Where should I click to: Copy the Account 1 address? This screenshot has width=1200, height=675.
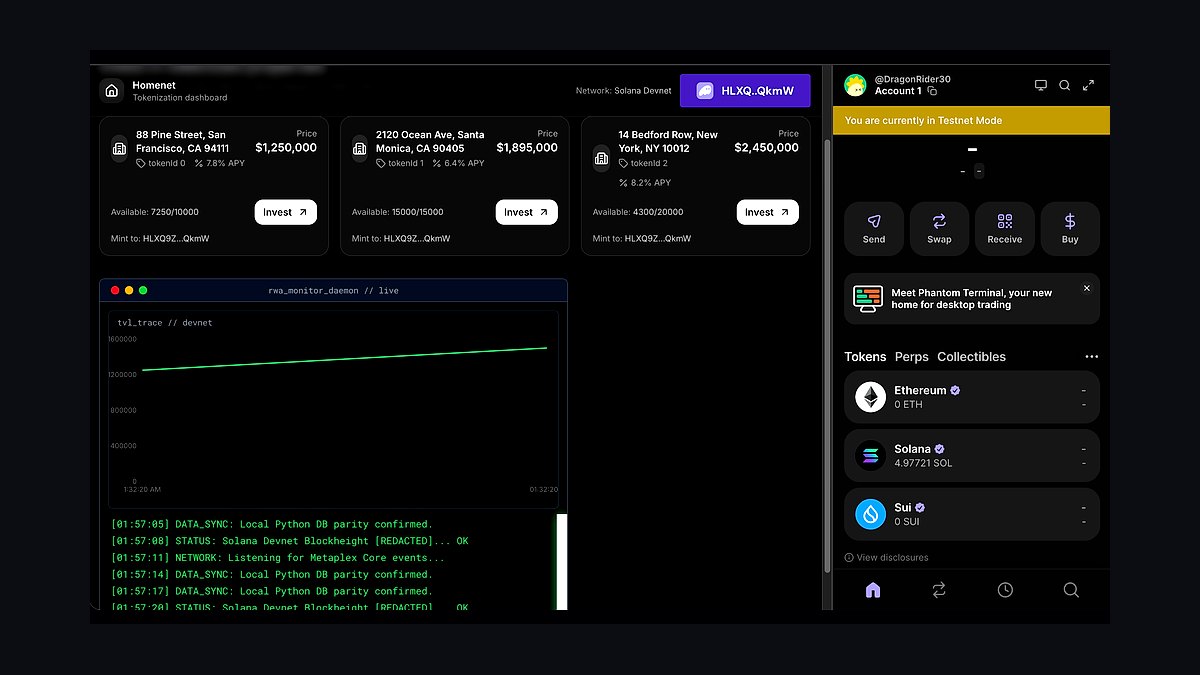(932, 91)
